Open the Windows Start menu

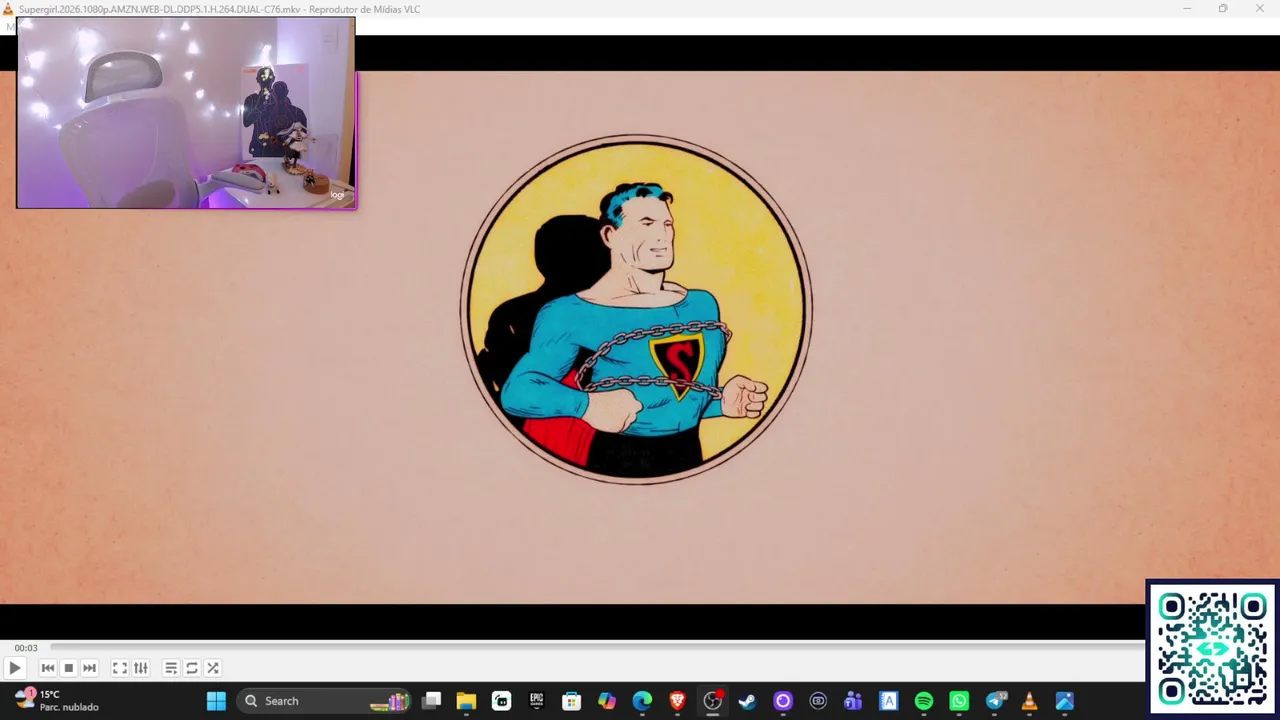[216, 701]
